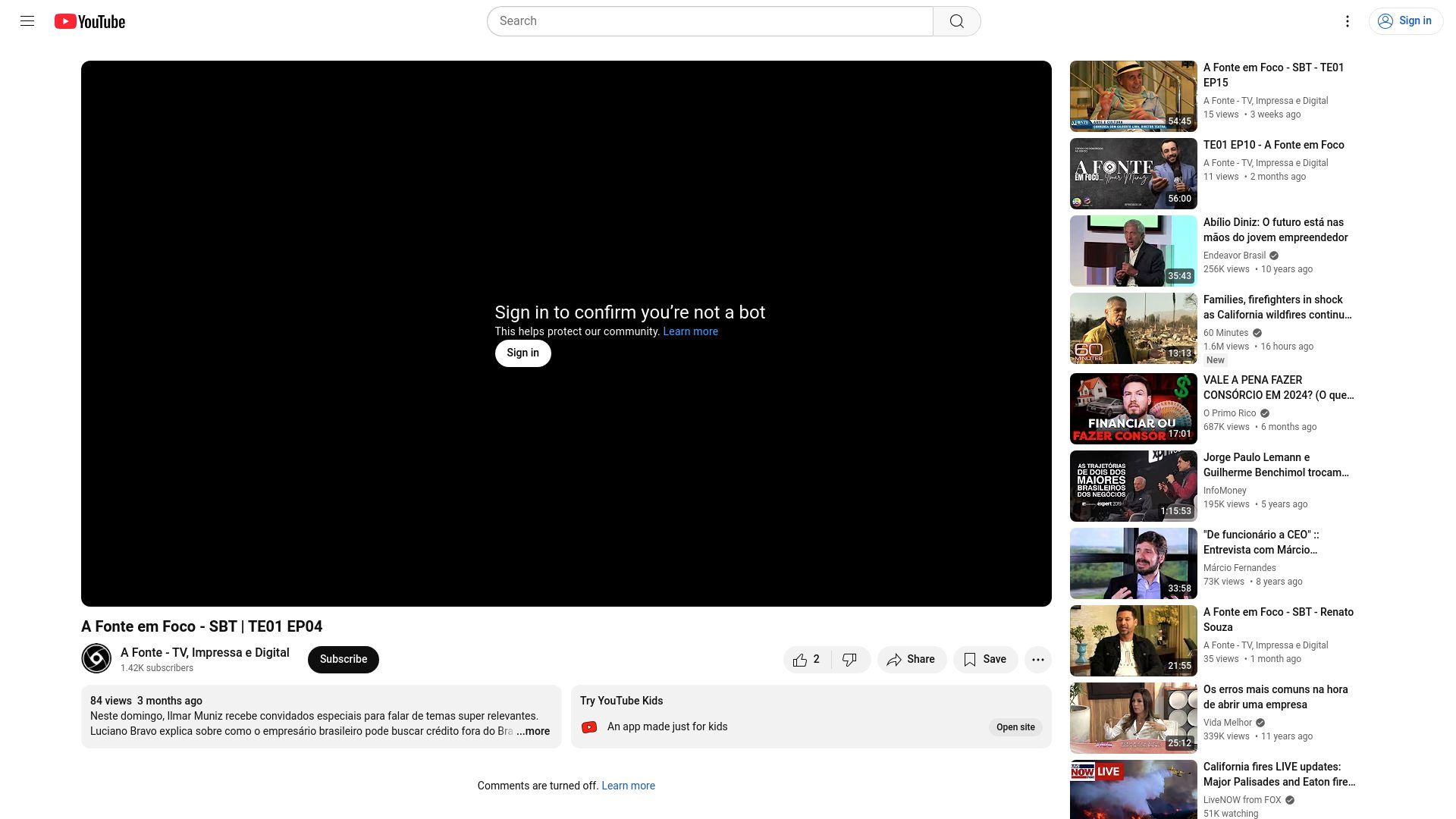The width and height of the screenshot is (1456, 819).
Task: Like the video with thumbs up
Action: (x=807, y=660)
